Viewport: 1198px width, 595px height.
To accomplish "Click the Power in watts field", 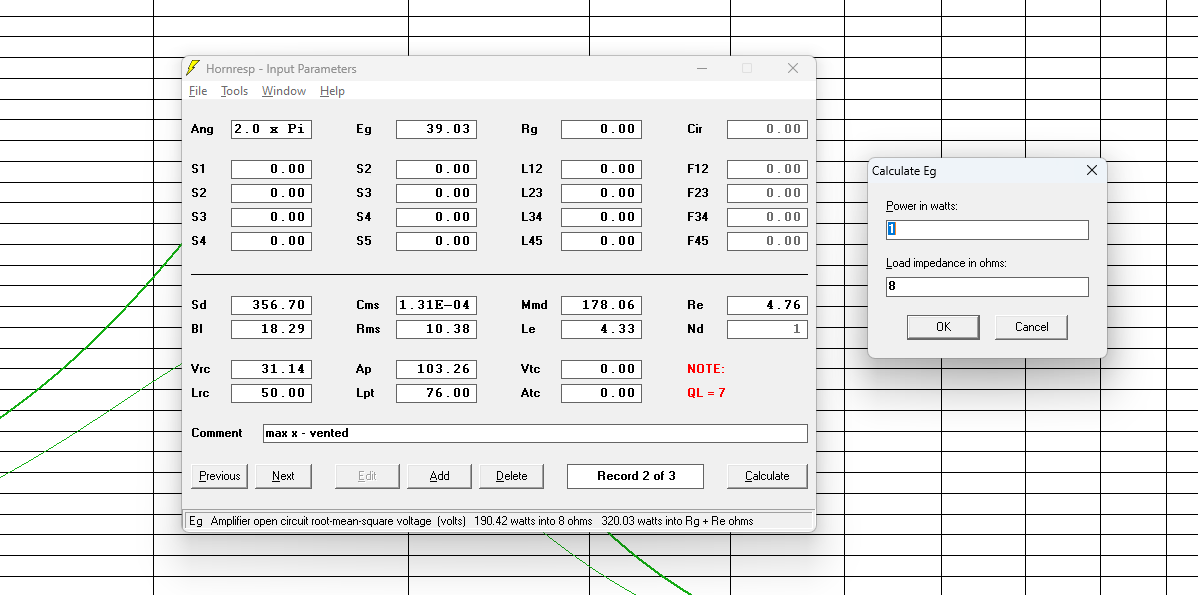I will tap(987, 230).
